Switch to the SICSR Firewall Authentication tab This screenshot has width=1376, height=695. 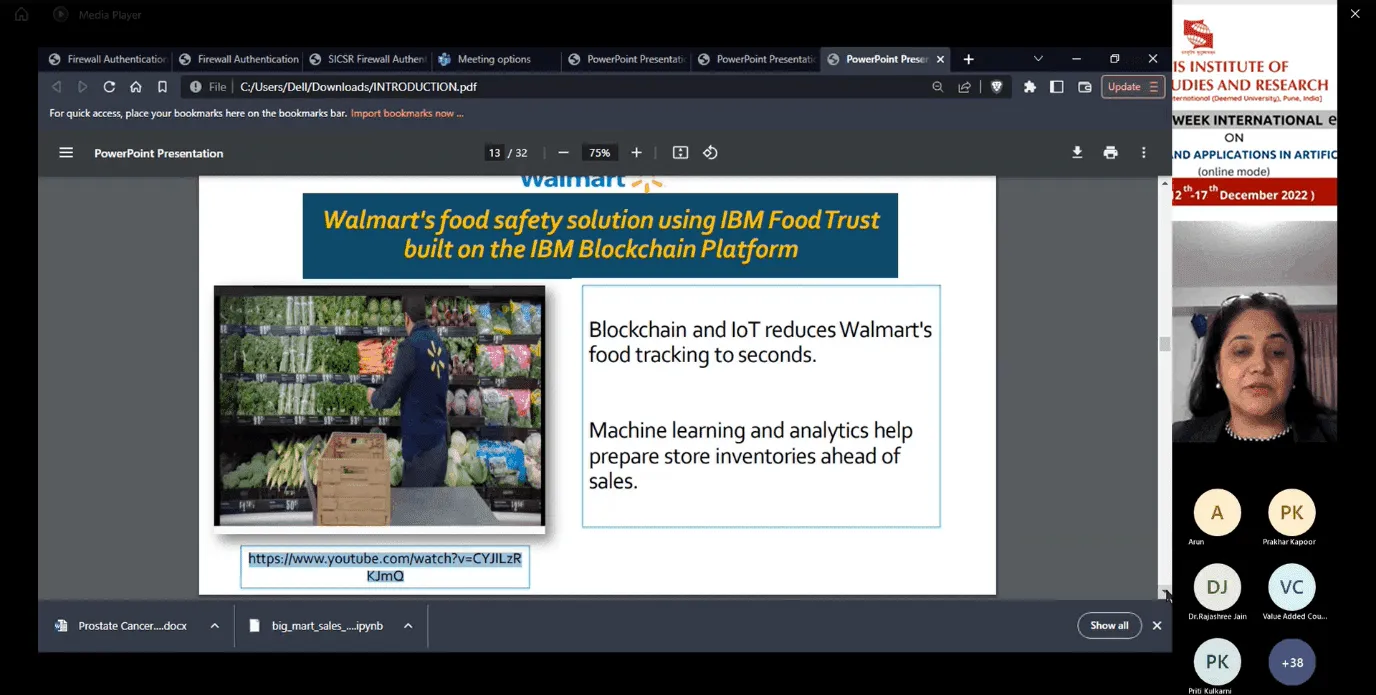[x=367, y=59]
